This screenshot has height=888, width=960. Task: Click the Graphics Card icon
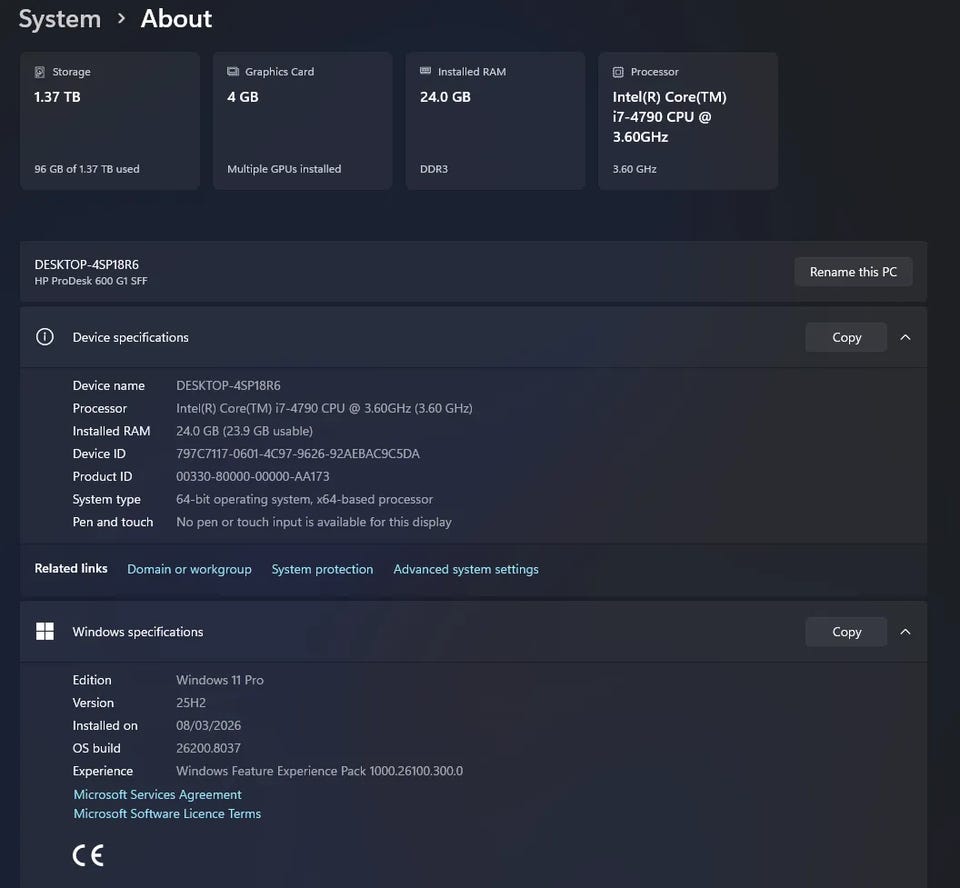click(233, 72)
